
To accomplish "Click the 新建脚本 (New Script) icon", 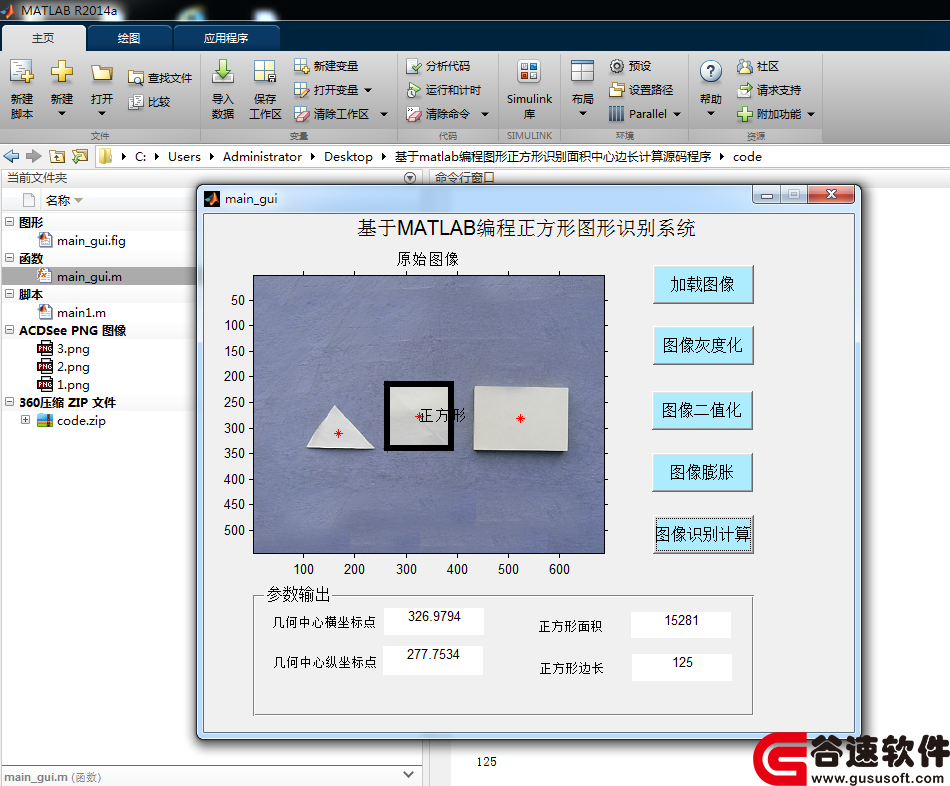I will [22, 72].
